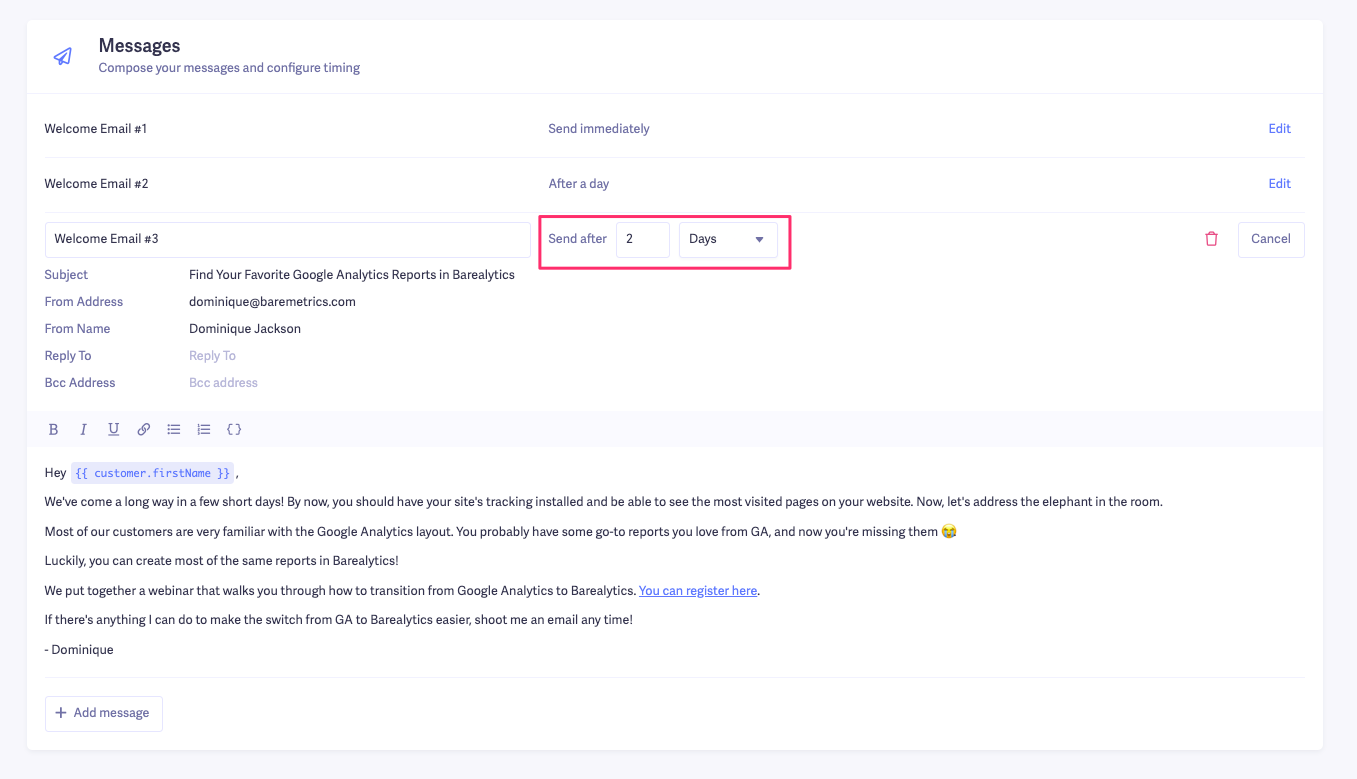Screen dimensions: 1357x779
Task: Insert a template variable with braces icon
Action: 234,429
